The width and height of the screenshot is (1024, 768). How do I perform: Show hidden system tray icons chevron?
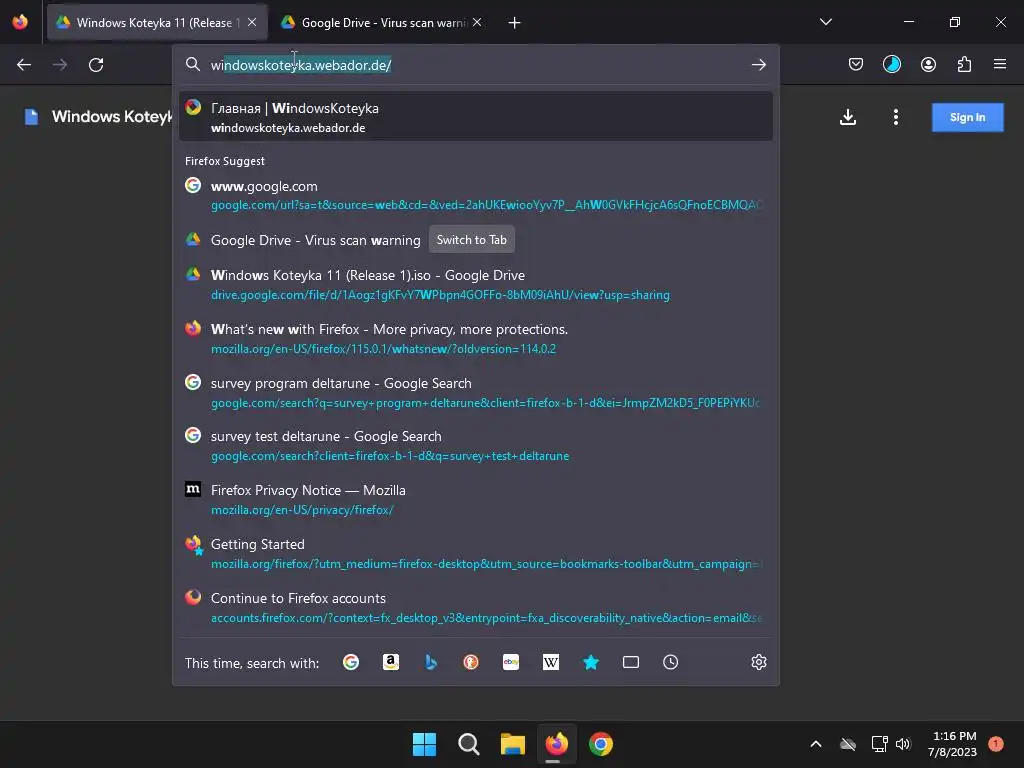click(816, 744)
